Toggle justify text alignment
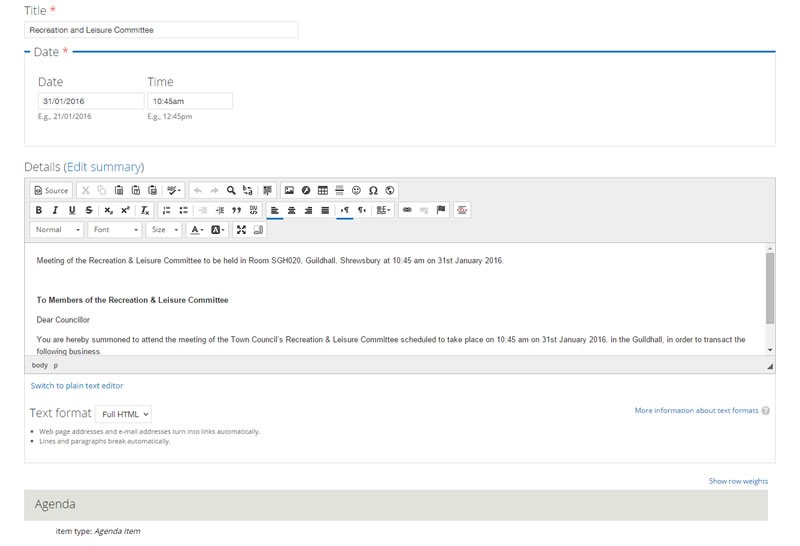 325,210
